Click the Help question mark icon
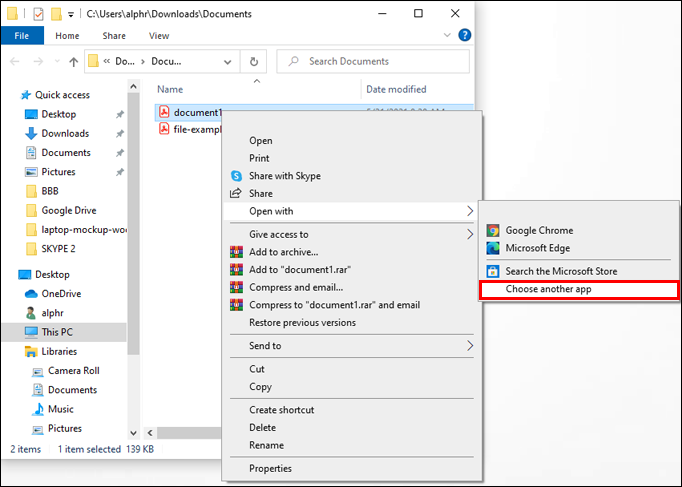Image resolution: width=682 pixels, height=487 pixels. (465, 35)
